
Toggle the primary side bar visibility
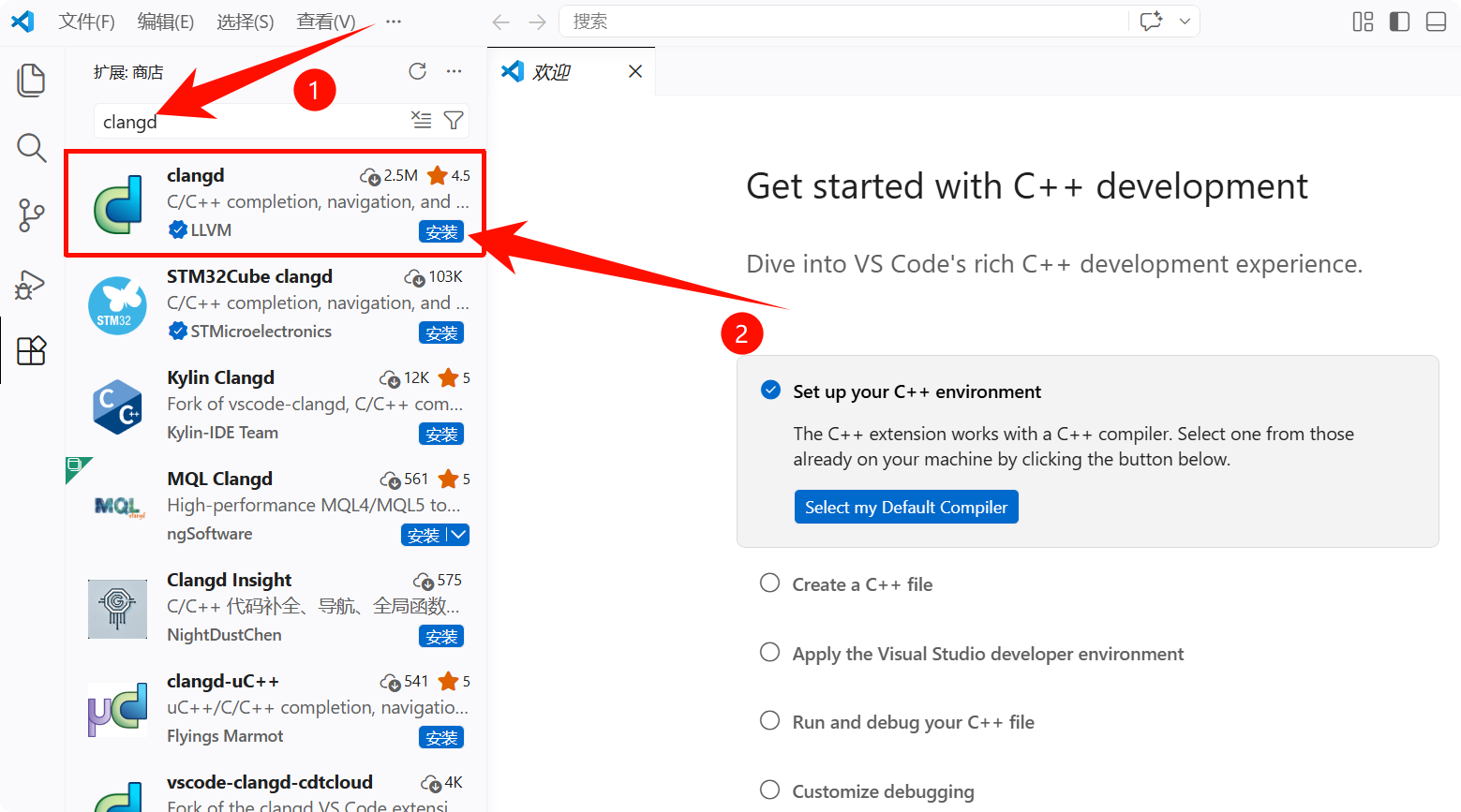(x=1399, y=22)
